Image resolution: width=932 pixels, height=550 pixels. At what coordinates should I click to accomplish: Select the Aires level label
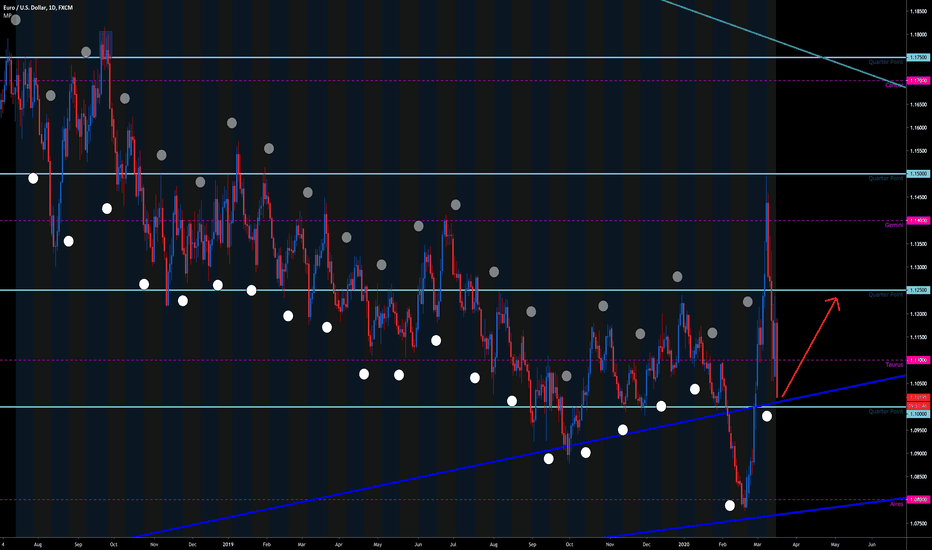click(x=896, y=504)
